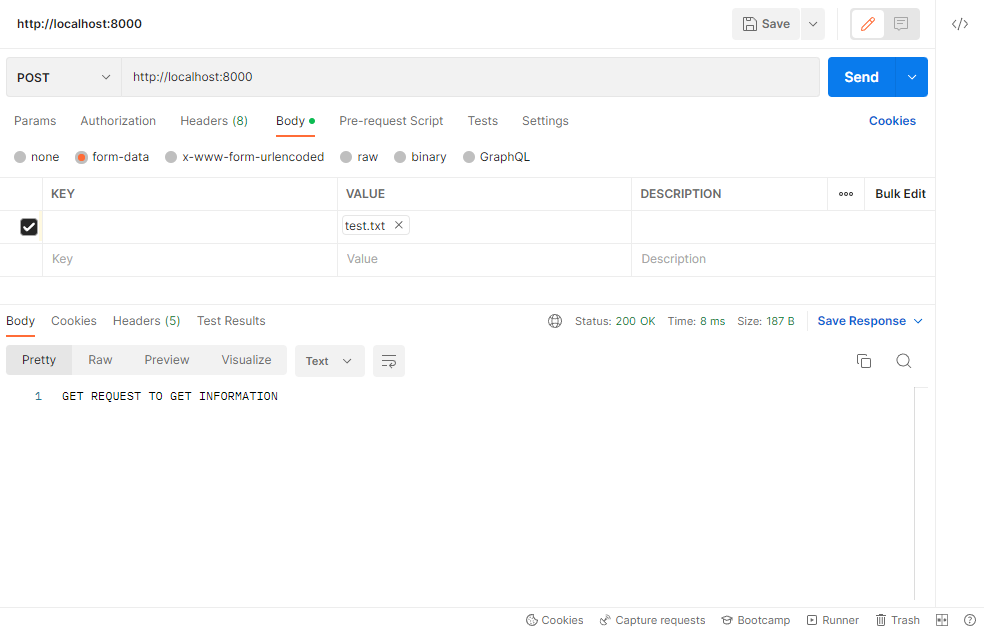Click the request URL input field
The width and height of the screenshot is (984, 632).
[470, 77]
